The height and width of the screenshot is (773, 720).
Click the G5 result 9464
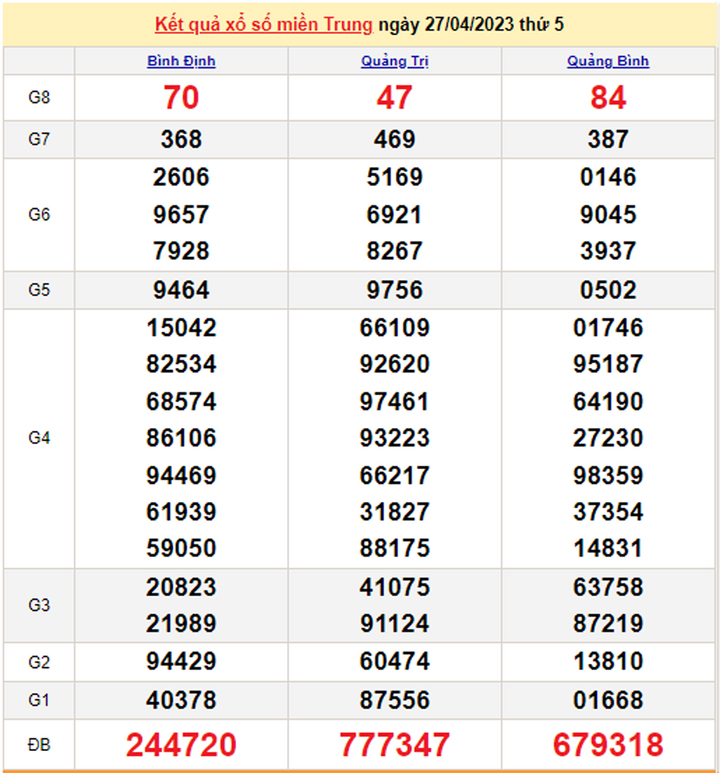point(181,290)
